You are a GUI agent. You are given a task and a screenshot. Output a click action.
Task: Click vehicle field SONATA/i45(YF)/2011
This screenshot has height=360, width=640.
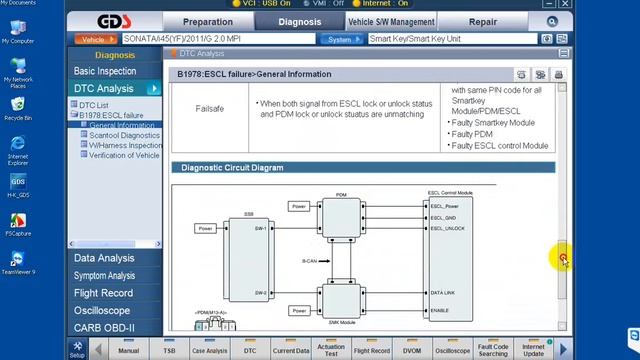219,39
